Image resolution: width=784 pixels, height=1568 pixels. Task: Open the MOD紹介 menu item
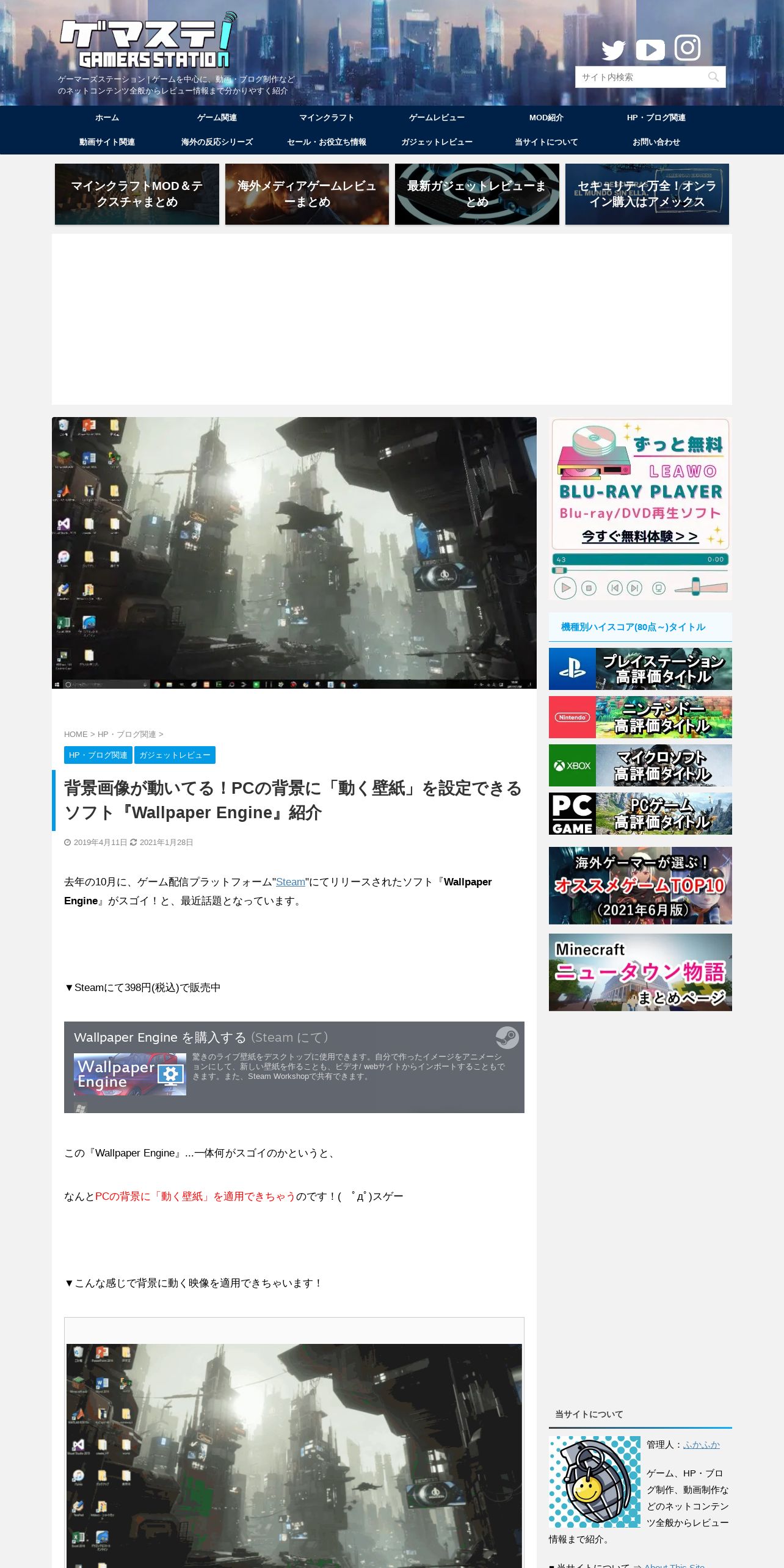pos(546,118)
